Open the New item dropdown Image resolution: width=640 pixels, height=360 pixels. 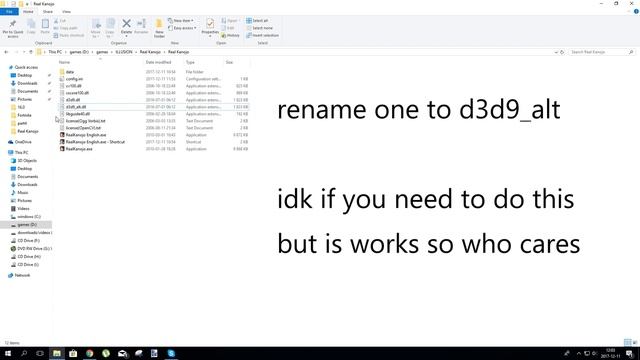pyautogui.click(x=181, y=20)
